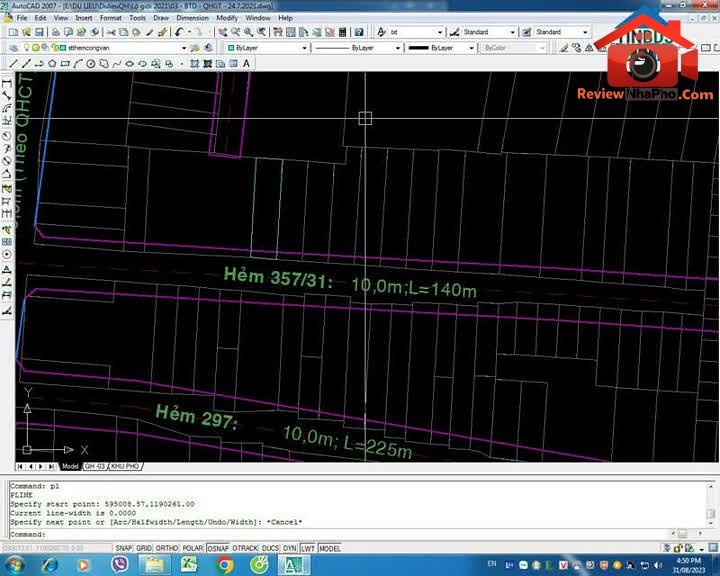
Task: Open the Format menu
Action: click(x=111, y=18)
